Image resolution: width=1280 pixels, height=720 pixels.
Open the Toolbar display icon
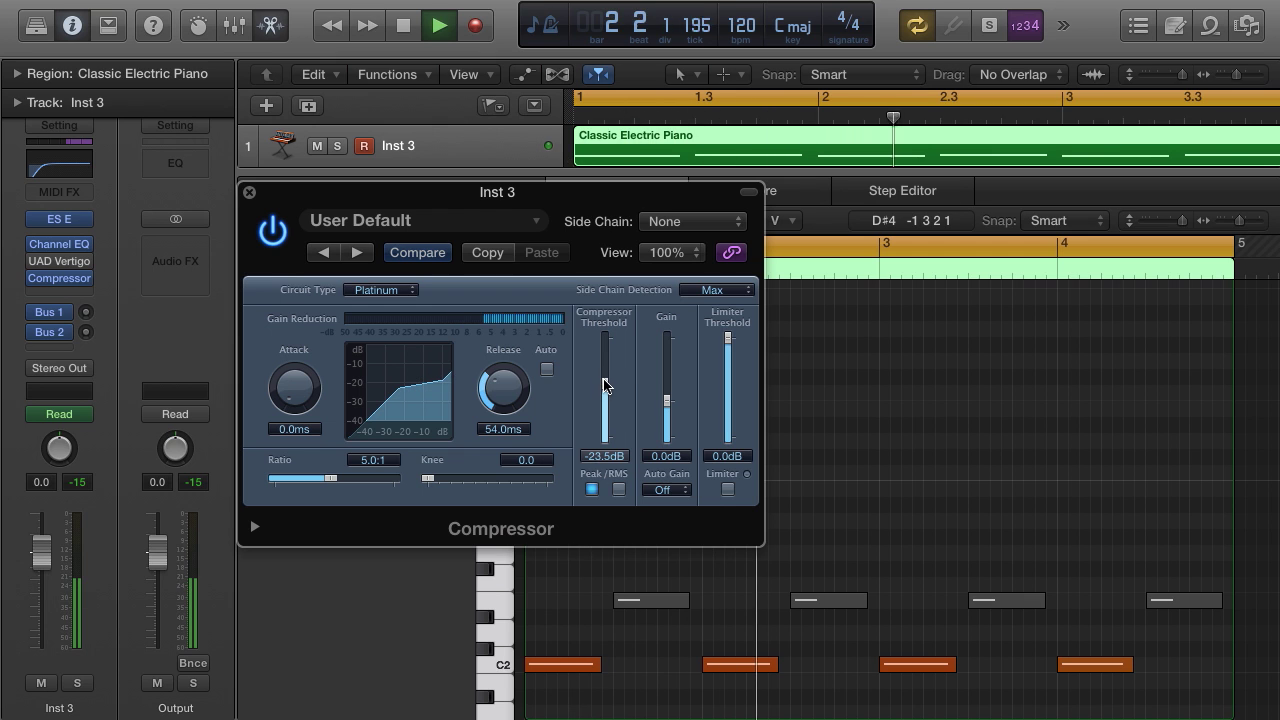(x=108, y=26)
